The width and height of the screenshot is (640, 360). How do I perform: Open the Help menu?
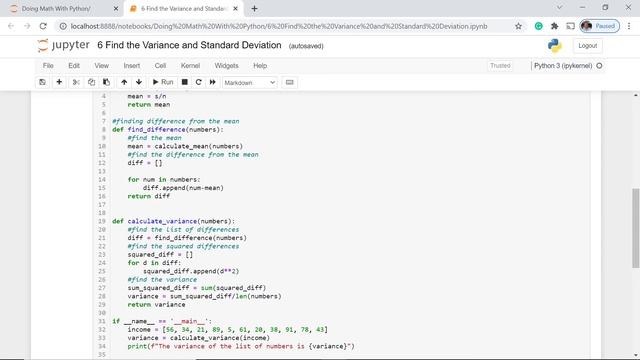[260, 66]
